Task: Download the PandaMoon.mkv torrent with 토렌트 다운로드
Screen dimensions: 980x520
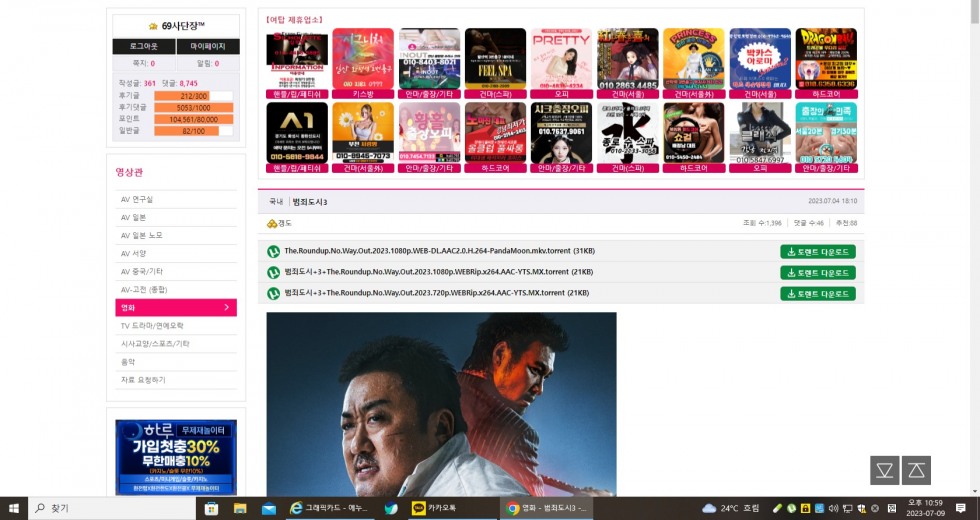Action: (818, 252)
